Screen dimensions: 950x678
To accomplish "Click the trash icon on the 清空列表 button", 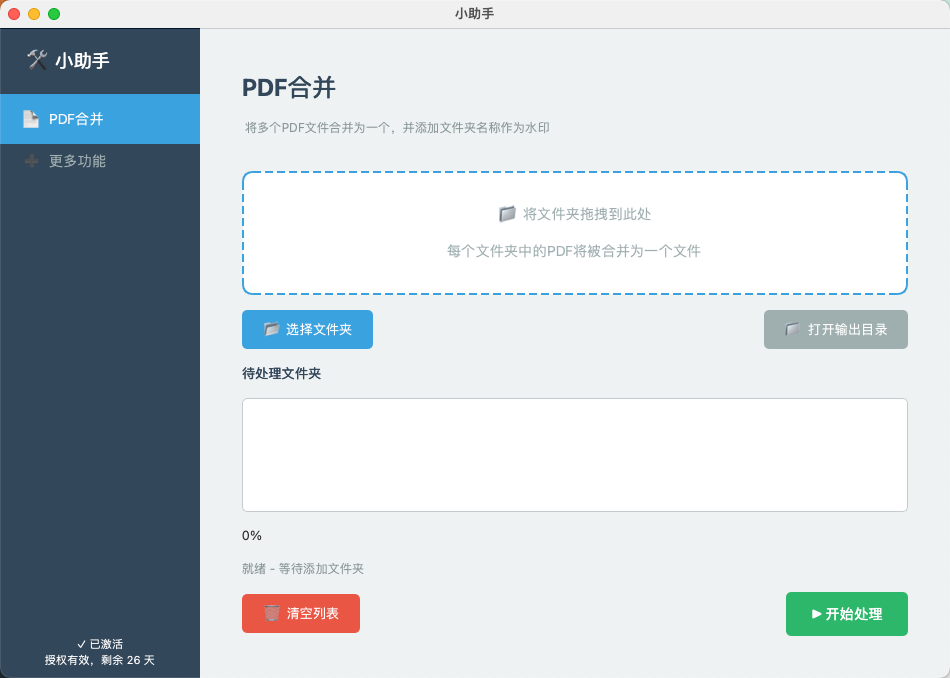I will click(273, 613).
